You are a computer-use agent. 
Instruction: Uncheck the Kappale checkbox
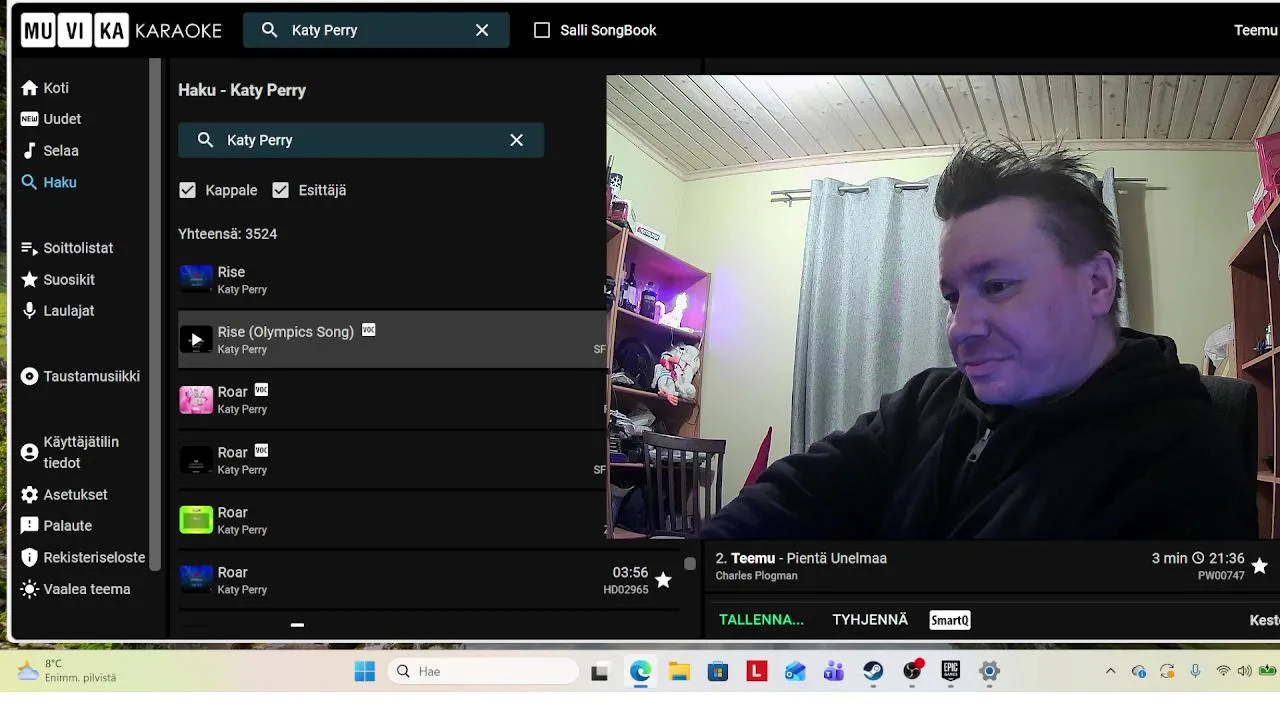(187, 190)
